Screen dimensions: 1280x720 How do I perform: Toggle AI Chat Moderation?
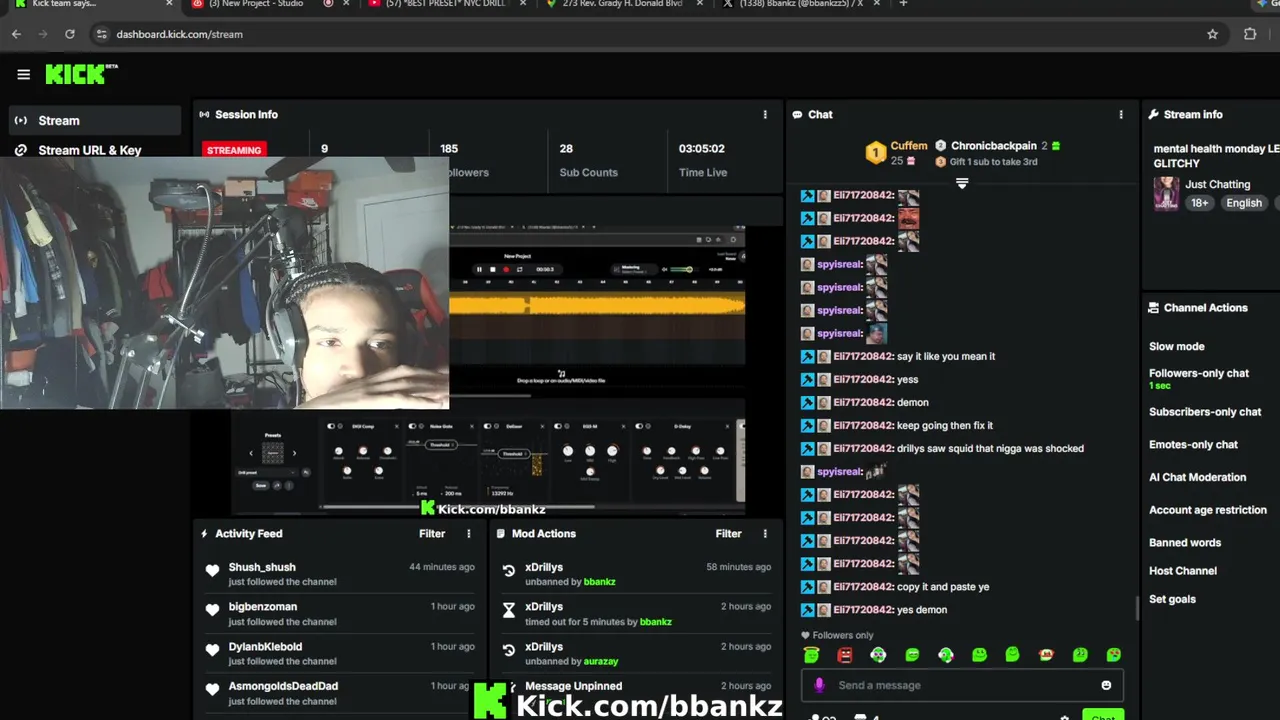[1197, 478]
